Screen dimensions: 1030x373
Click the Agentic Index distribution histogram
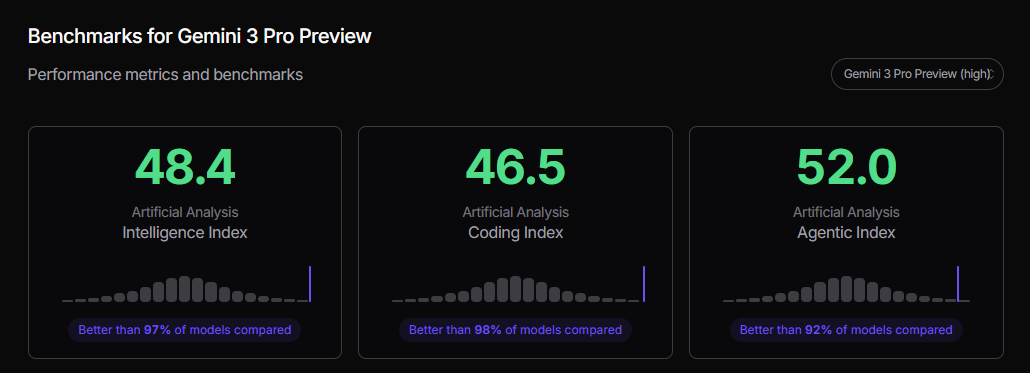tap(846, 284)
